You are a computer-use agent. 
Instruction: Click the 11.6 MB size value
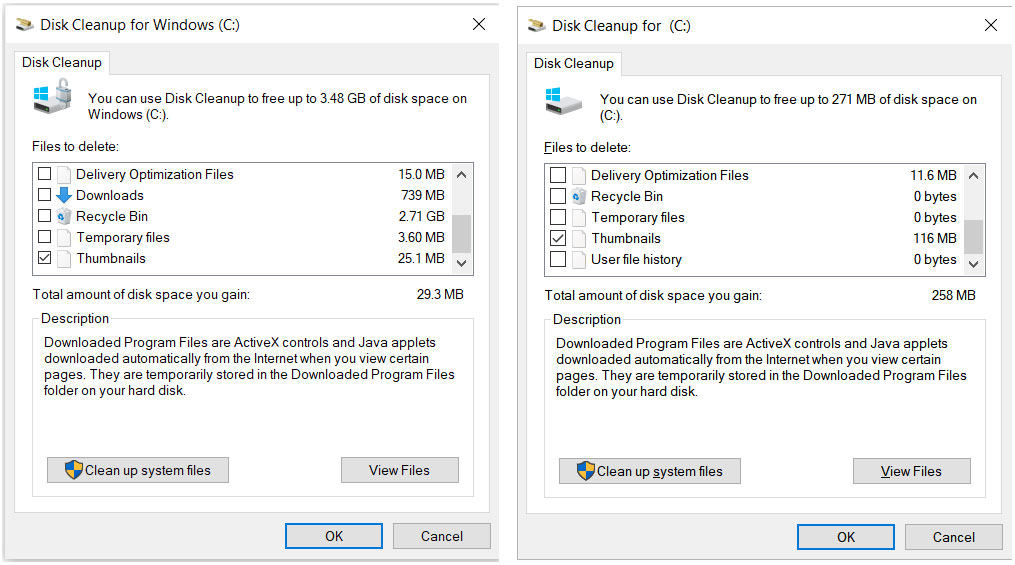[x=933, y=175]
